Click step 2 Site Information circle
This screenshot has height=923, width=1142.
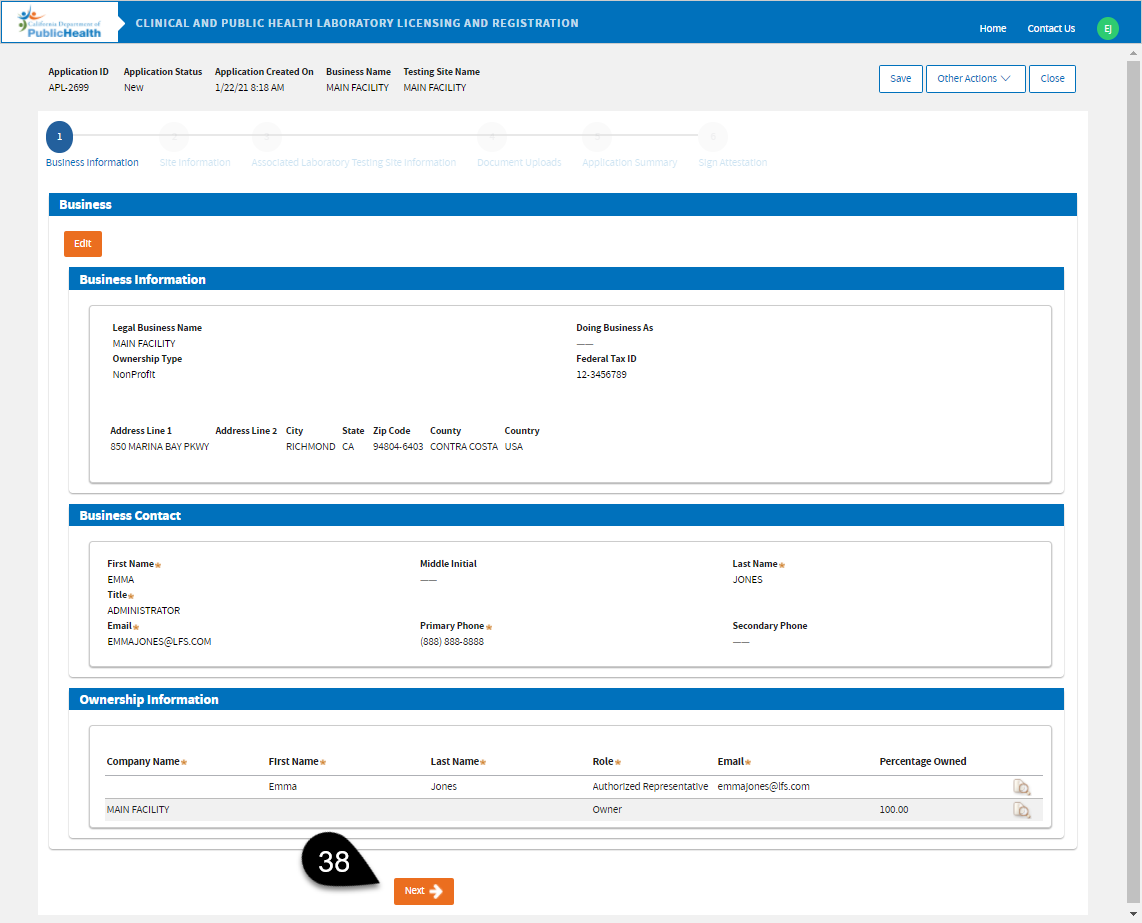point(173,136)
